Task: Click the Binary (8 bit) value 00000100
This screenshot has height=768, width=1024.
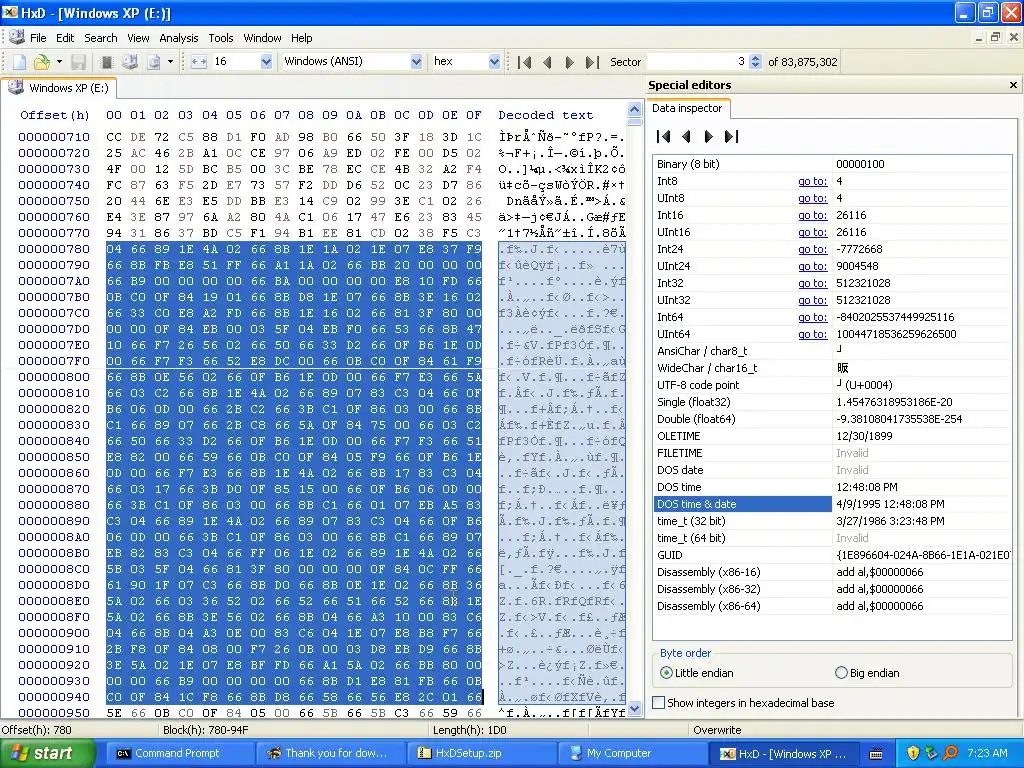Action: [860, 165]
